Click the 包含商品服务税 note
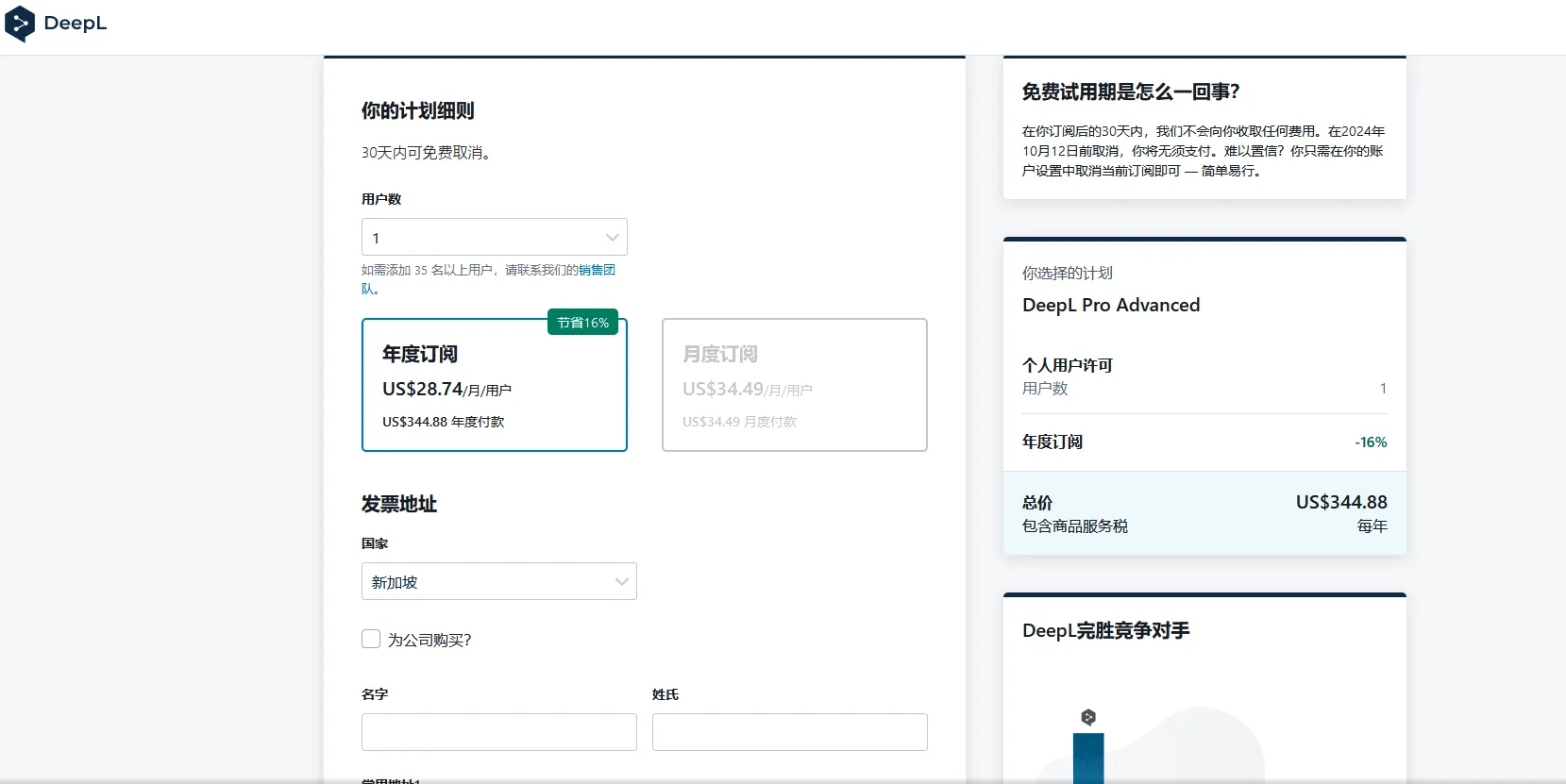The width and height of the screenshot is (1566, 784). [1075, 525]
